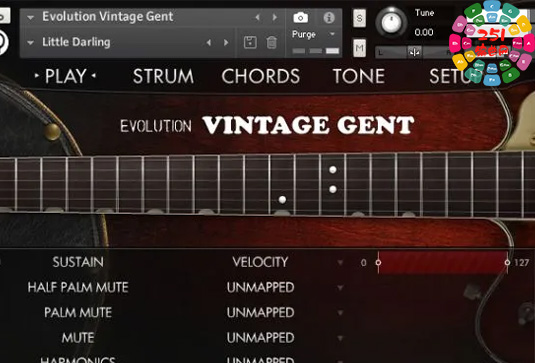
Task: Save the snapshot with the floppy disk icon
Action: point(250,43)
